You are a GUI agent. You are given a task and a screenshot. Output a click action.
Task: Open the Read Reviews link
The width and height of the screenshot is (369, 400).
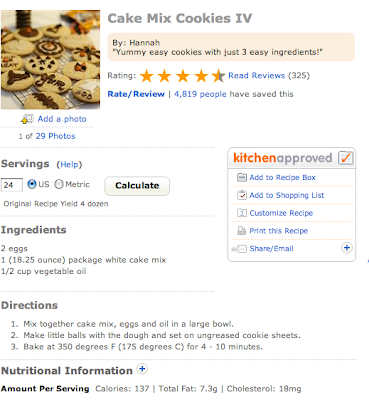(x=256, y=76)
